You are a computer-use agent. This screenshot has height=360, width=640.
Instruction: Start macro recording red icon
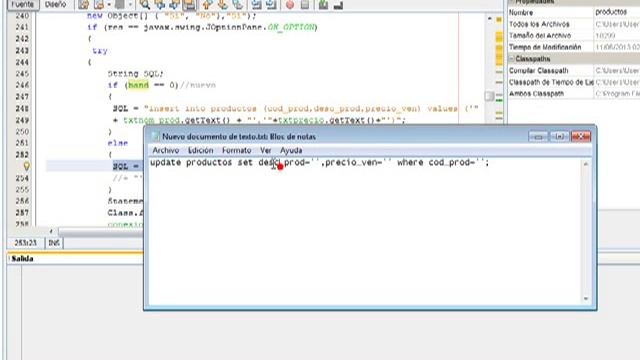coord(290,5)
